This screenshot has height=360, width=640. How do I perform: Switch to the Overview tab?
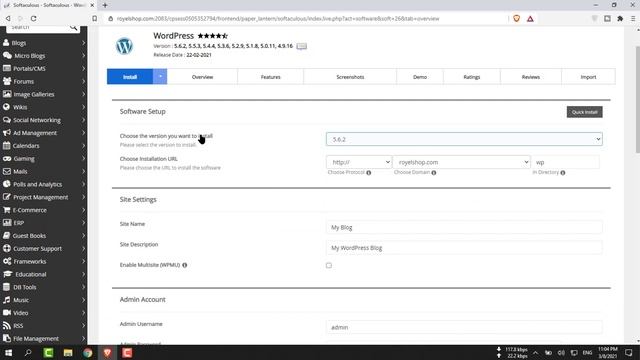pos(202,77)
